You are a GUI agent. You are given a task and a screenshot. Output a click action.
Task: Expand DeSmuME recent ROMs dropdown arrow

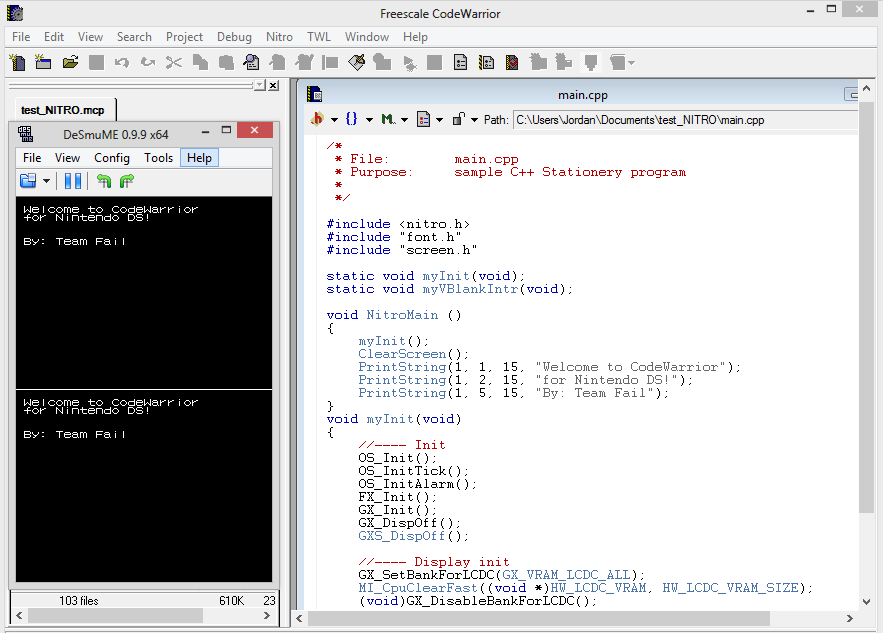point(46,181)
